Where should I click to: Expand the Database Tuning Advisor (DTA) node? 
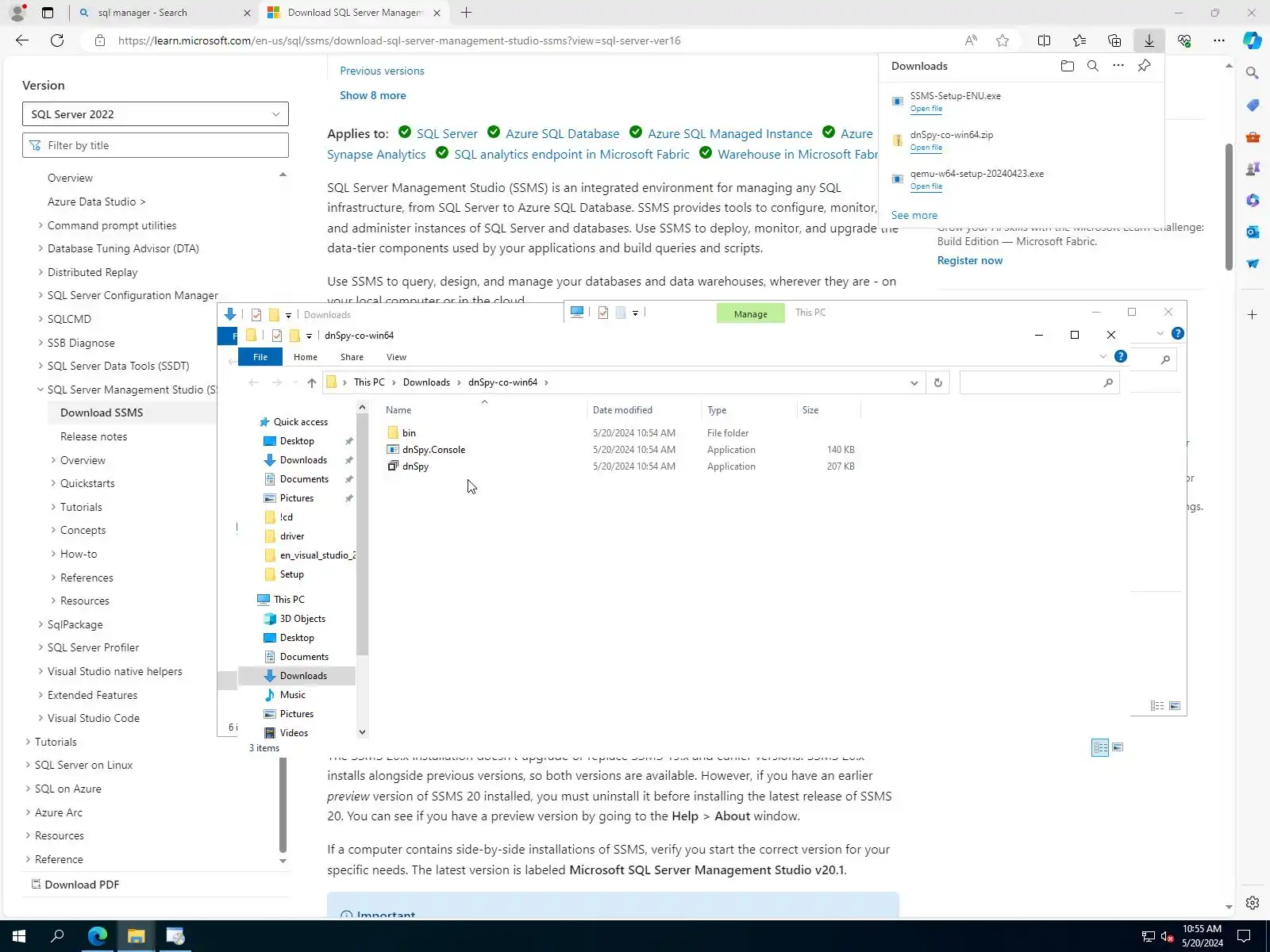[x=40, y=248]
